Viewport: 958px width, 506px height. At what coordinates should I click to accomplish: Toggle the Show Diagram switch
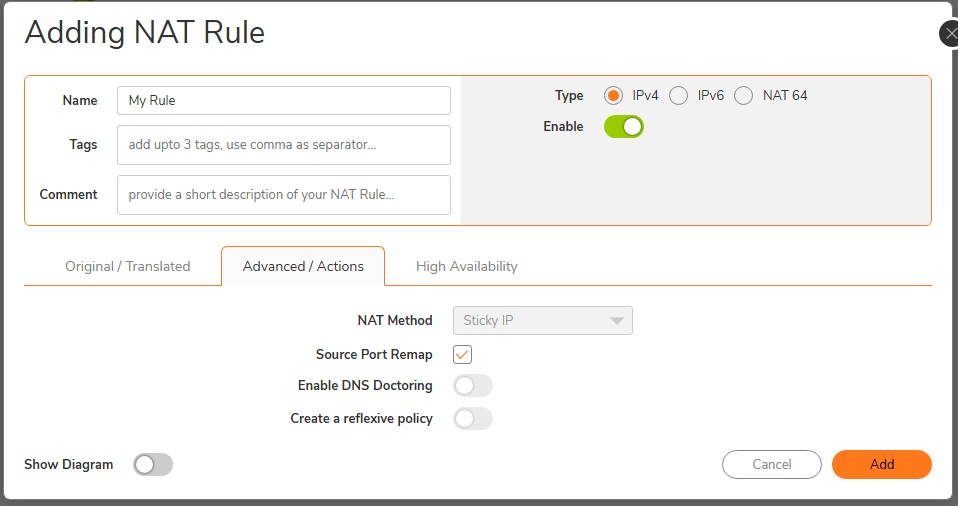tap(153, 465)
